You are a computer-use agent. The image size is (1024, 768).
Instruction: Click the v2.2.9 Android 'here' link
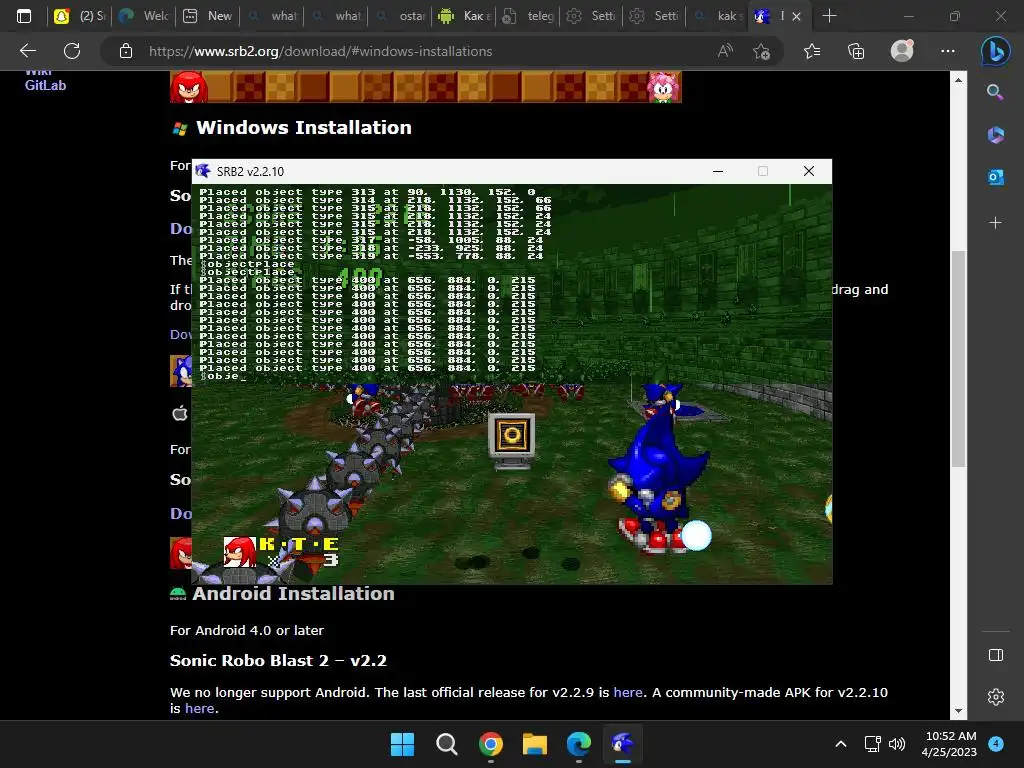click(x=628, y=692)
